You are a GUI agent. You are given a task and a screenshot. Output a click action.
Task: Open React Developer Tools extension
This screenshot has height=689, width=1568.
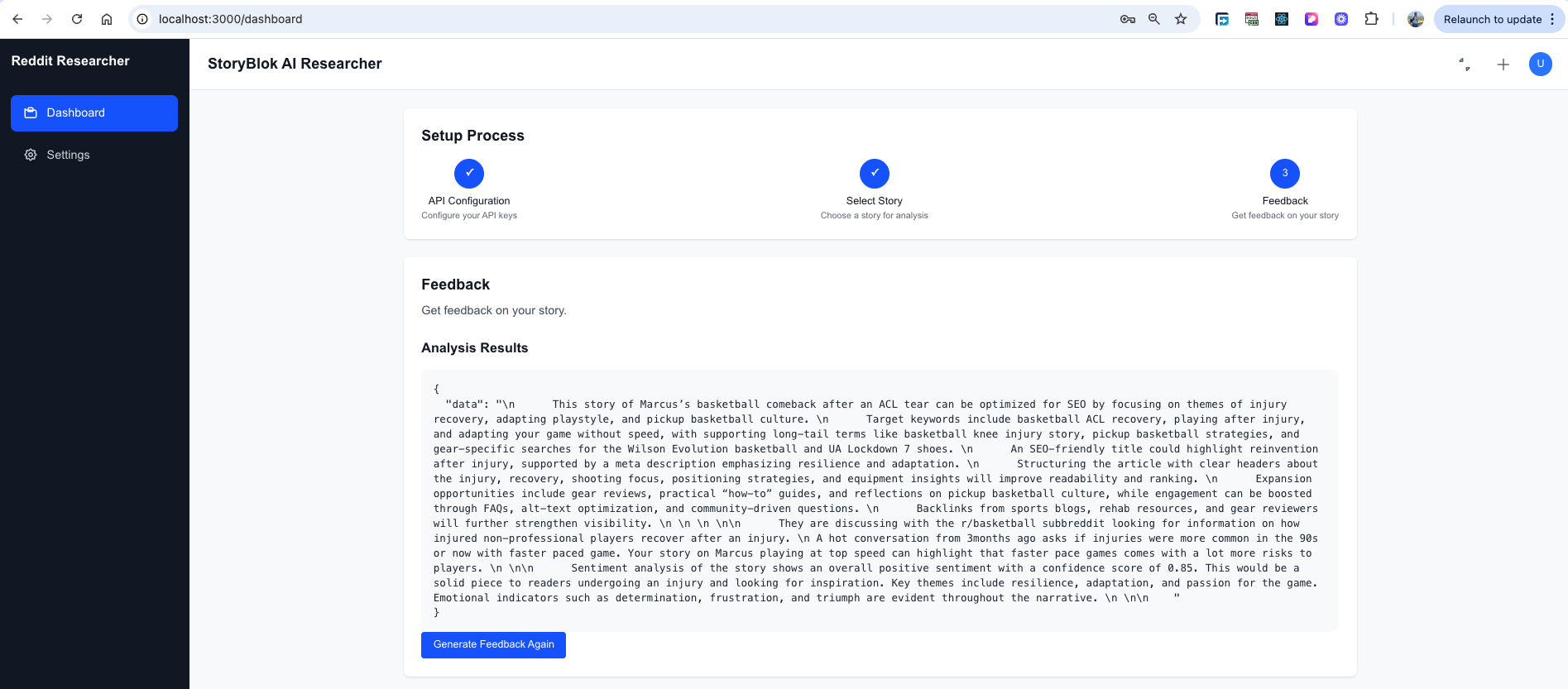1282,19
